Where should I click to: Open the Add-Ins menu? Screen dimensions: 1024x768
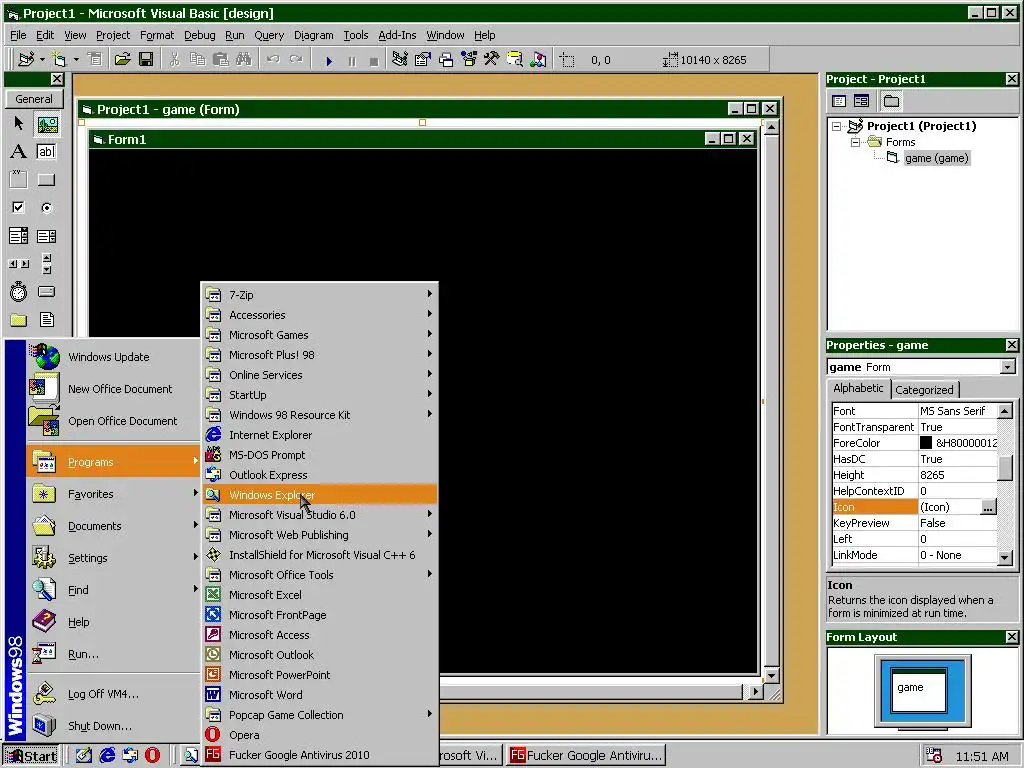(397, 35)
